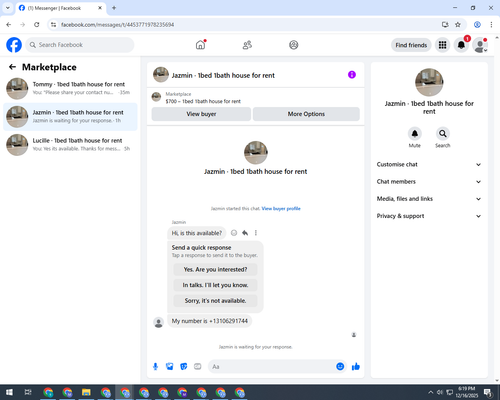
Task: Open File Explorer from the taskbar
Action: pos(86,392)
